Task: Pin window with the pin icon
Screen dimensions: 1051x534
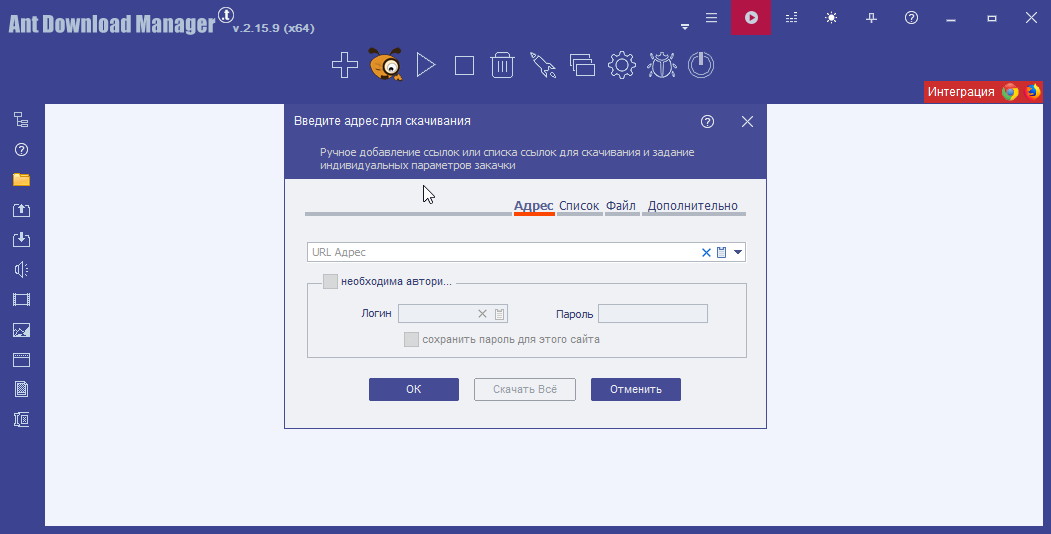Action: pyautogui.click(x=871, y=19)
